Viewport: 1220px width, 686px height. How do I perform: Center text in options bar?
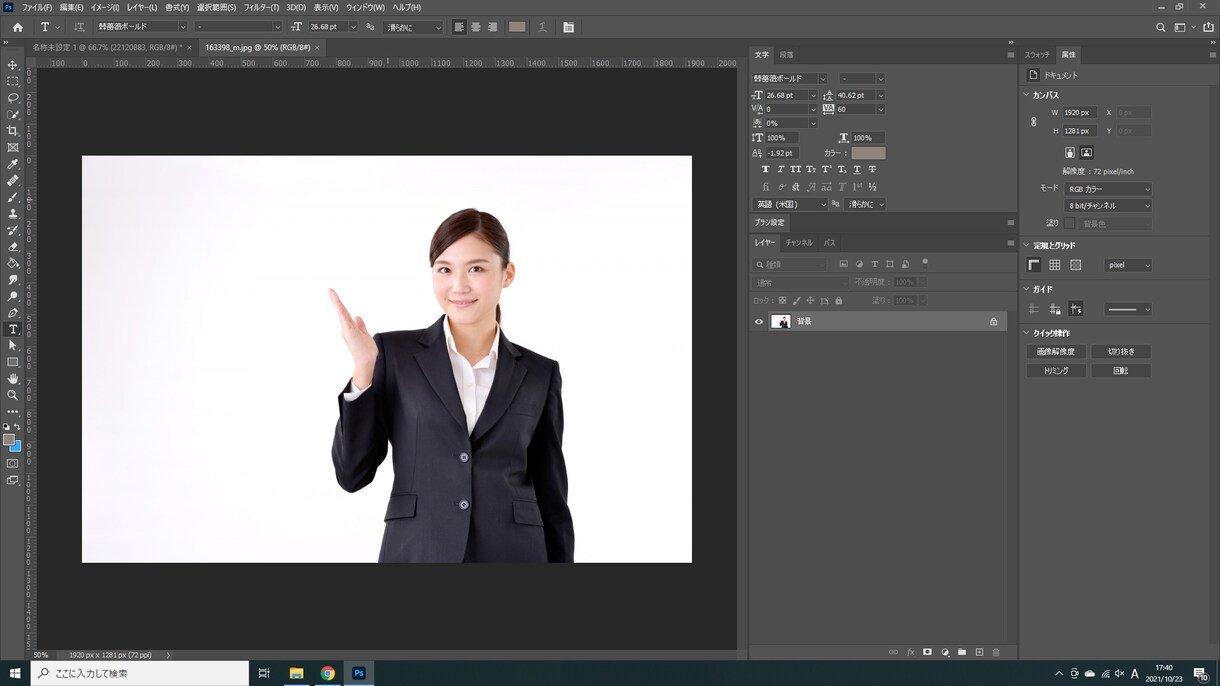click(476, 27)
